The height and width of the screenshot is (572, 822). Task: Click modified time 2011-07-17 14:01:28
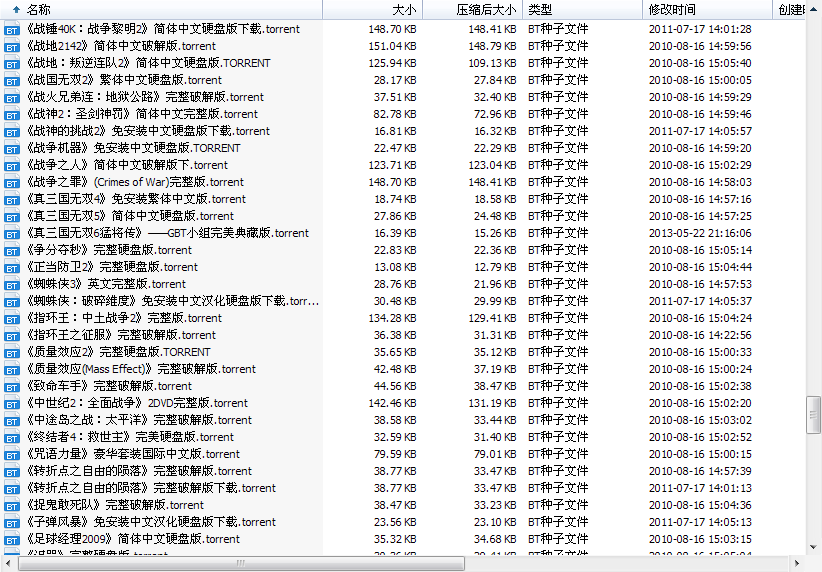pos(700,29)
